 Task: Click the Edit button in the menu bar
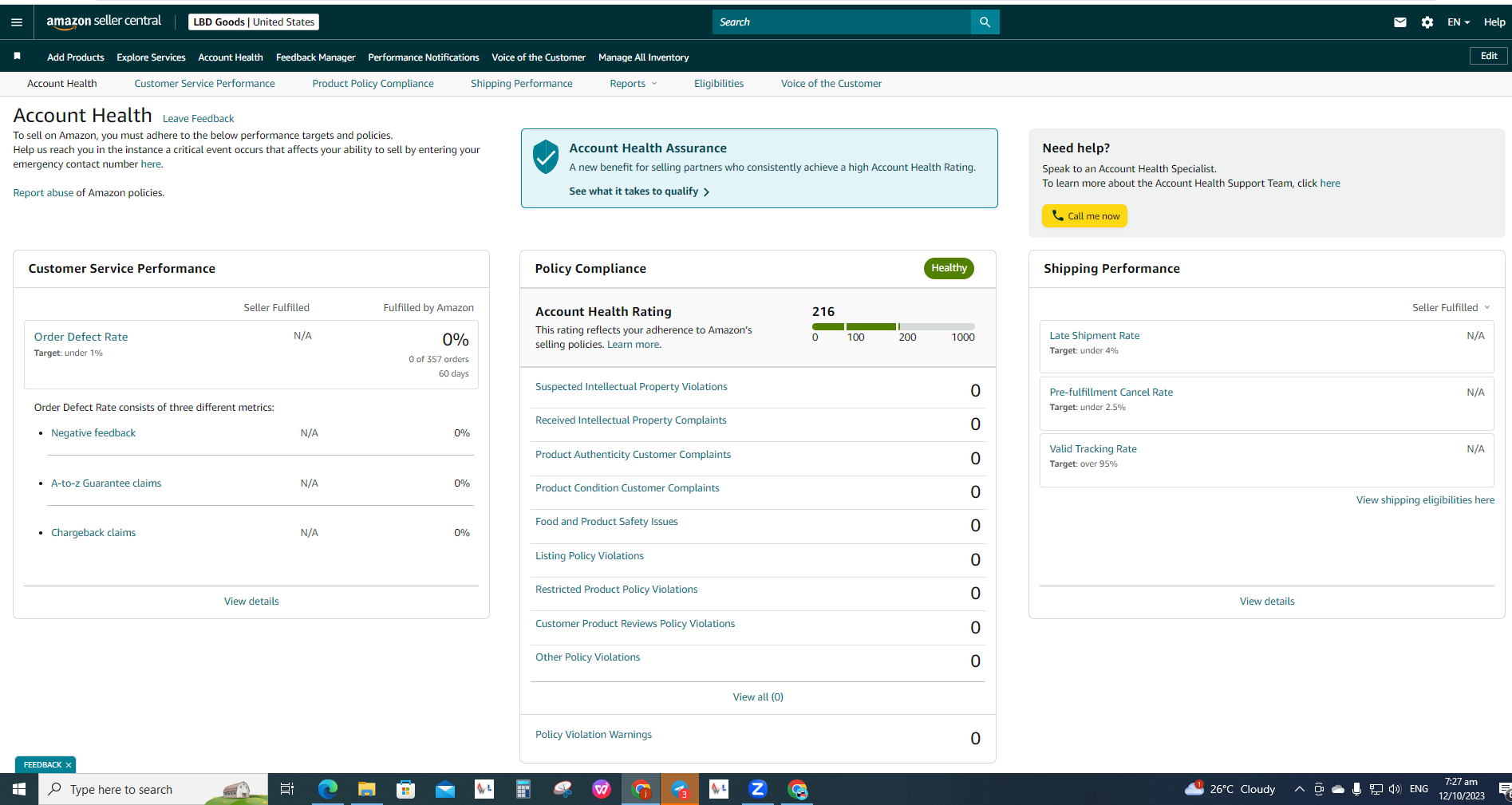(x=1489, y=56)
